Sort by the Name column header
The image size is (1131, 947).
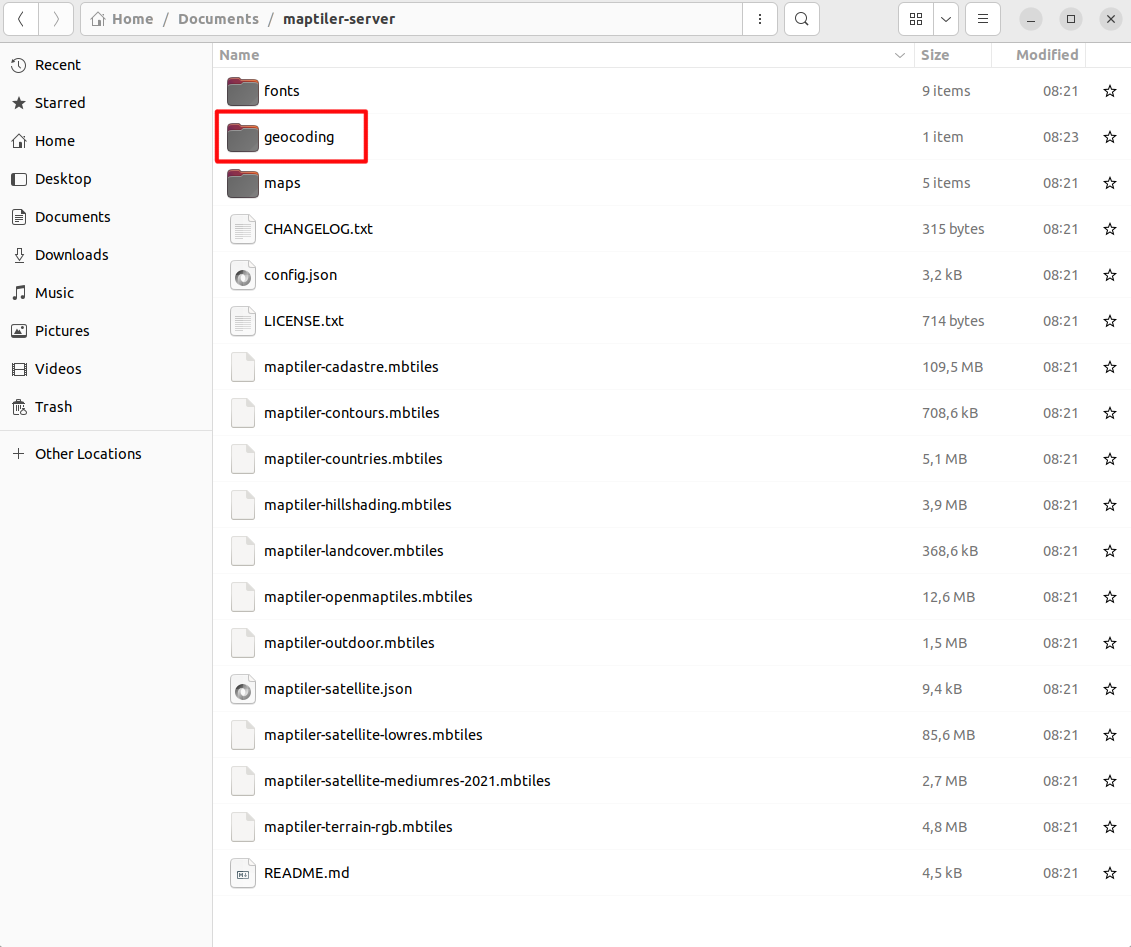pos(563,55)
